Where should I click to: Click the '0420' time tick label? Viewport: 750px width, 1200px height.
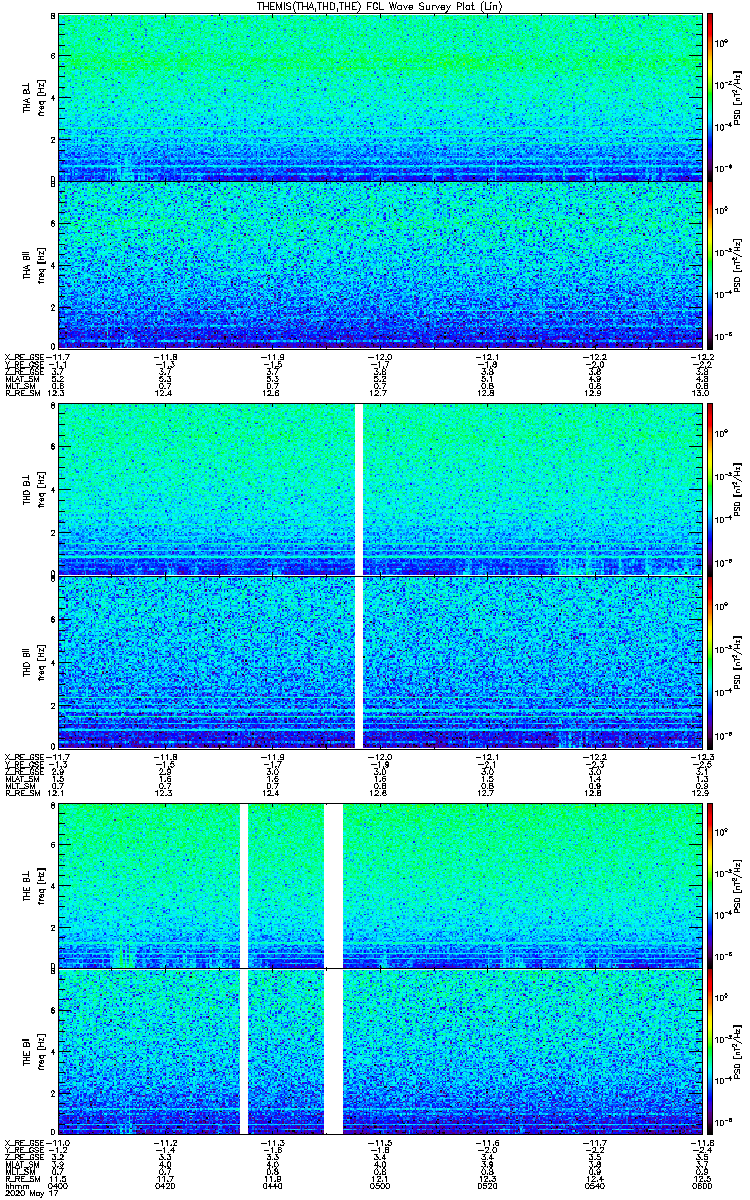tap(165, 1188)
